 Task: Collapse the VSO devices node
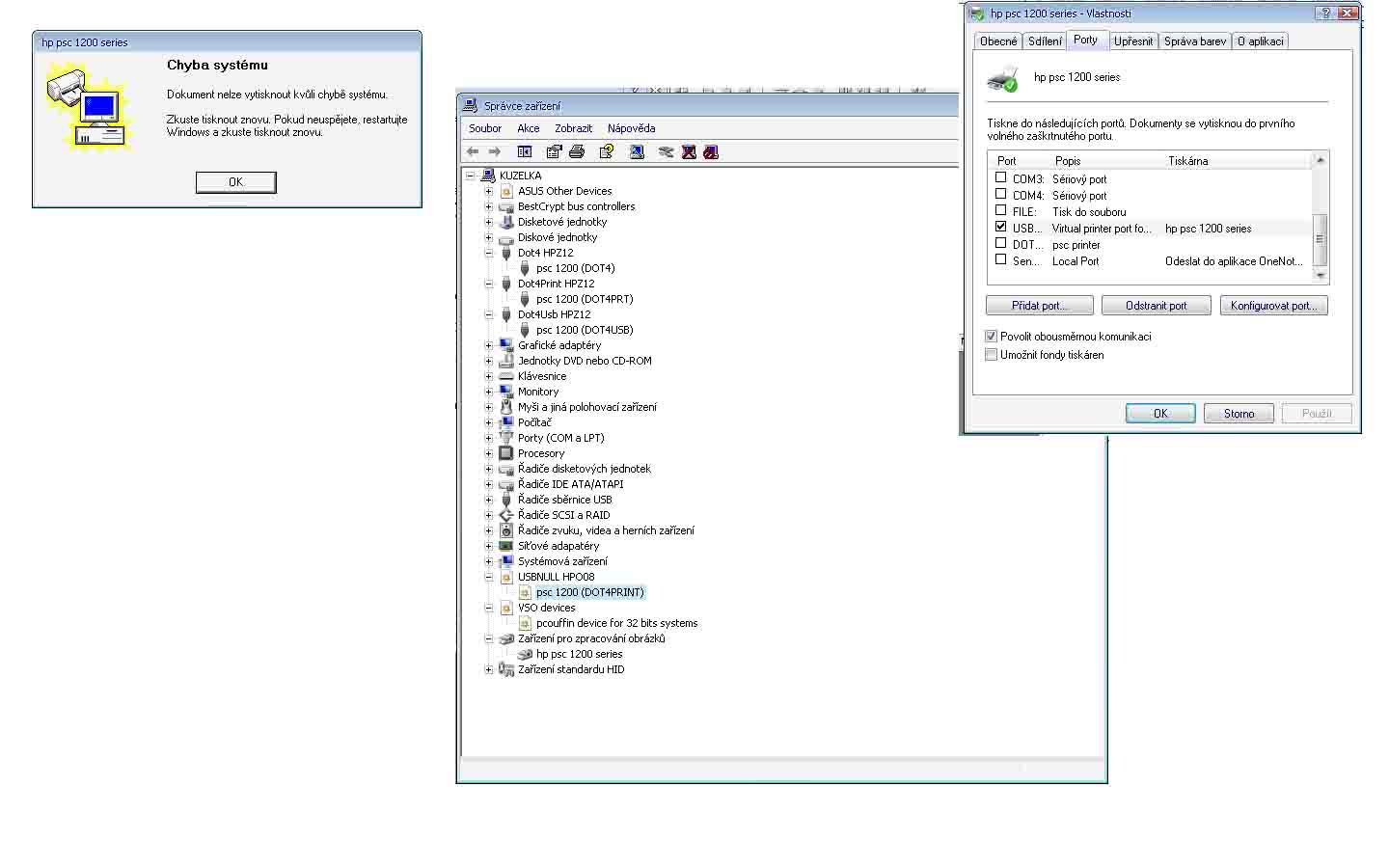coord(488,608)
